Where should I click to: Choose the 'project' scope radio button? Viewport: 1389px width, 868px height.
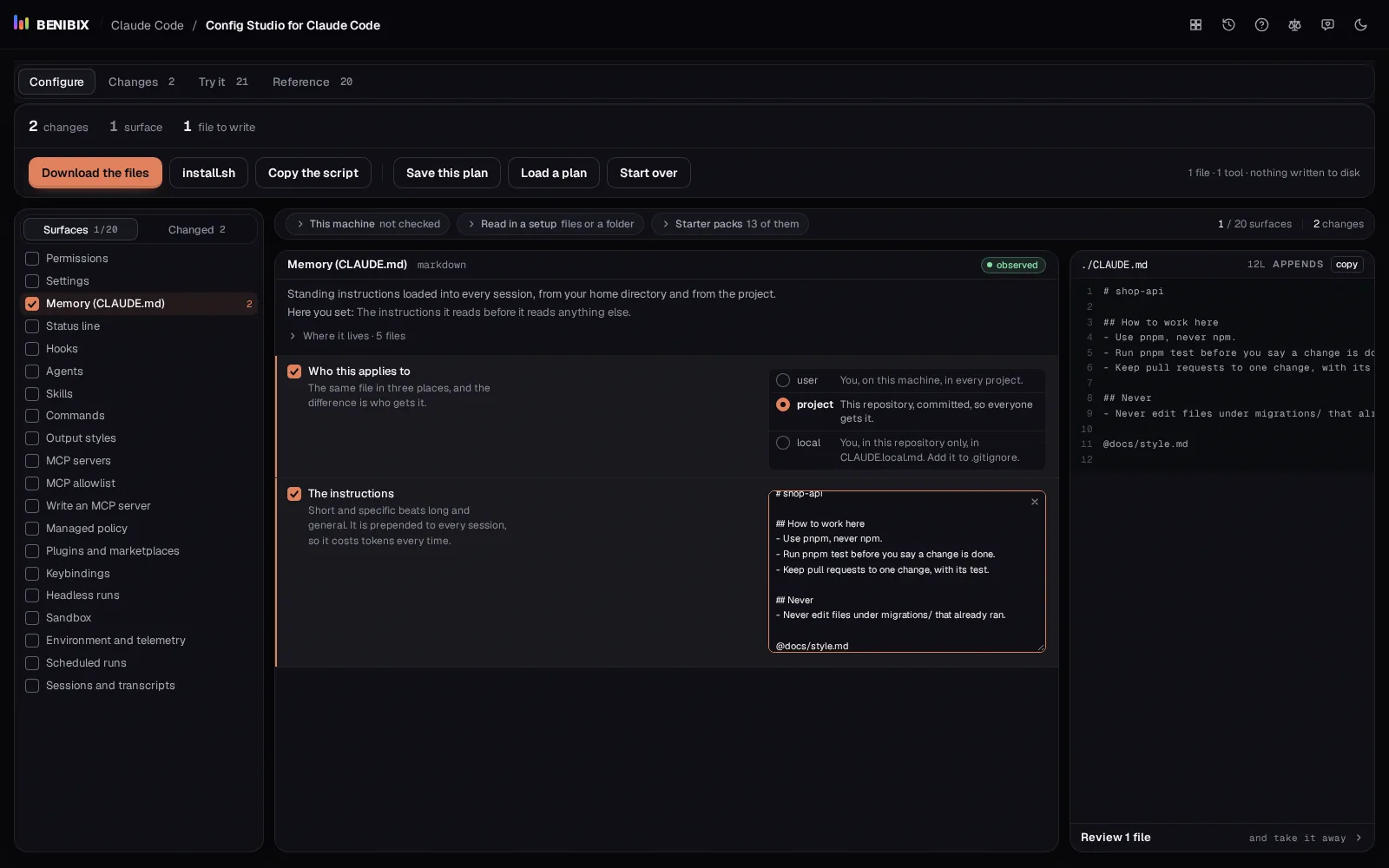point(783,404)
